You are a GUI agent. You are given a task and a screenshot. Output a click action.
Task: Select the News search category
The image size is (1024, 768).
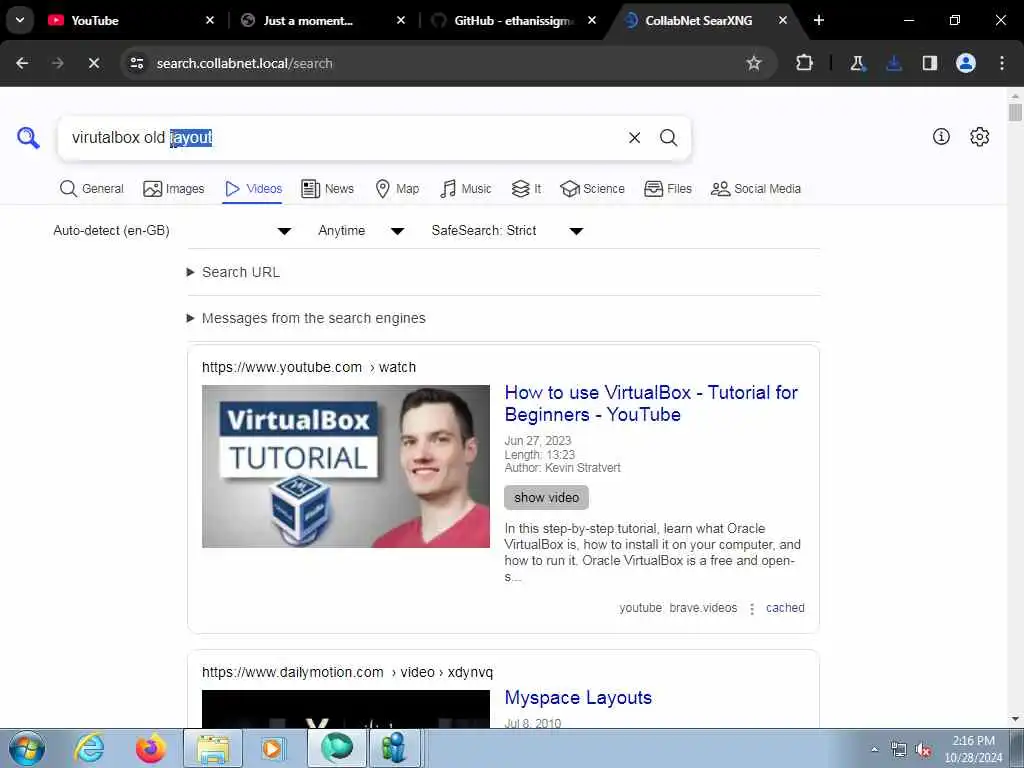pyautogui.click(x=327, y=189)
